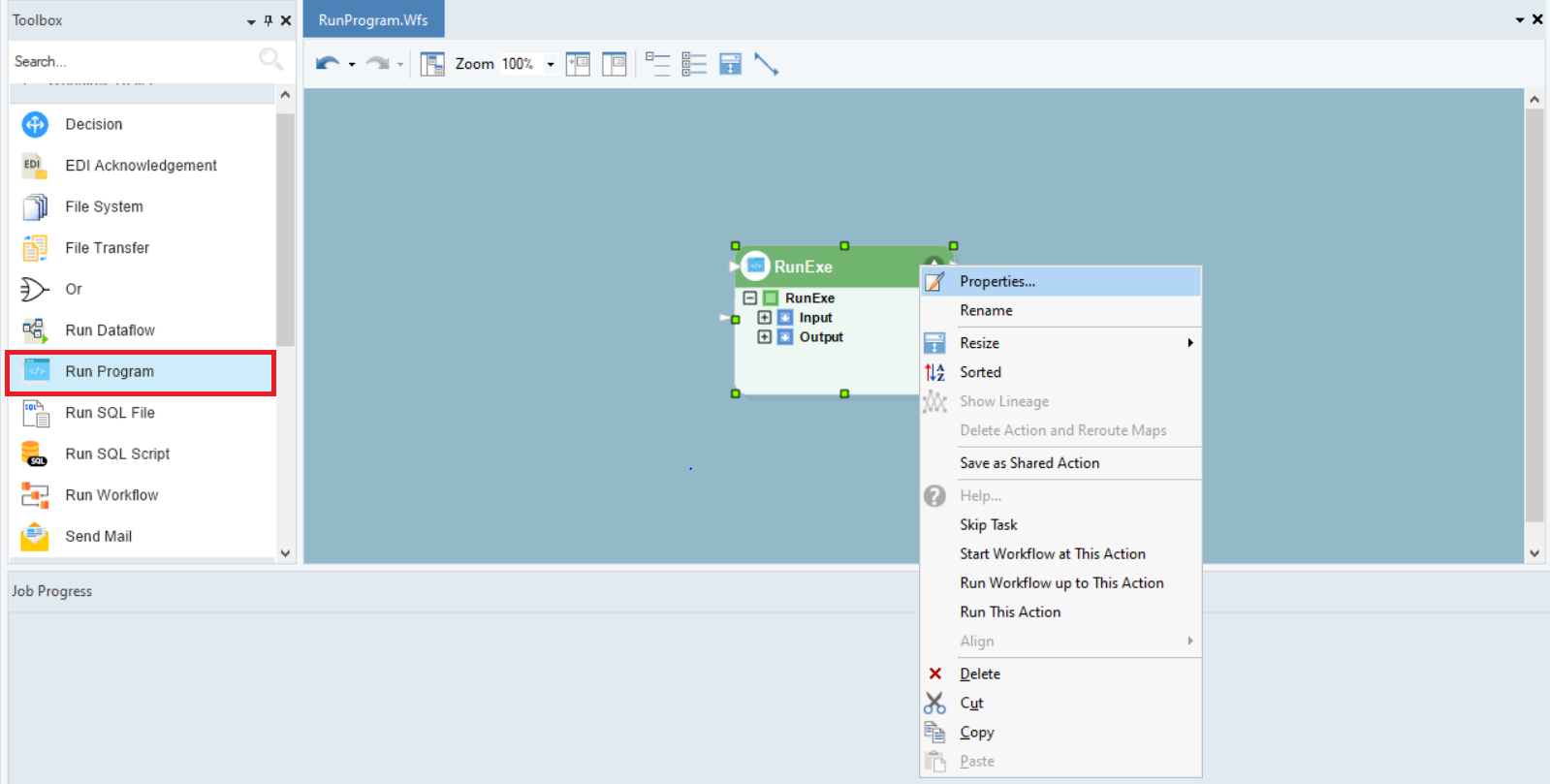Click the collapse all tree nodes icon
The height and width of the screenshot is (784, 1550).
click(x=657, y=64)
